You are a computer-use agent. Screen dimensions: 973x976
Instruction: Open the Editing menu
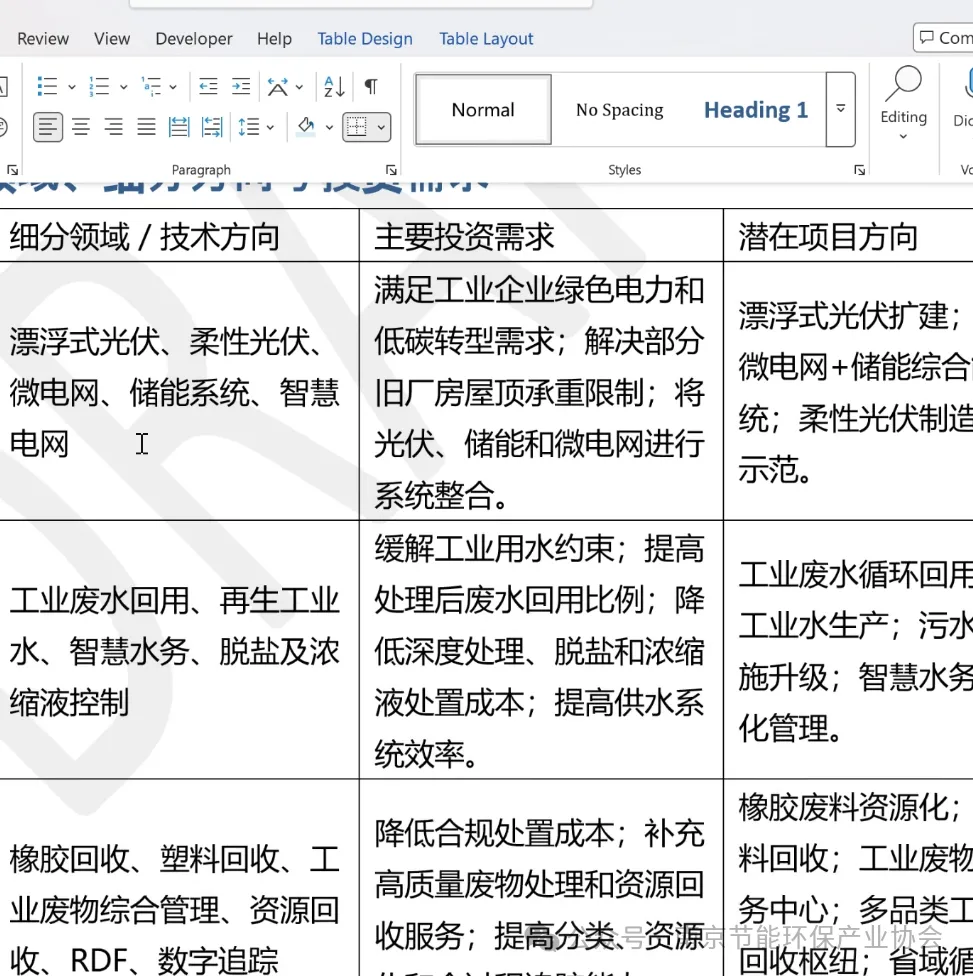pos(903,105)
